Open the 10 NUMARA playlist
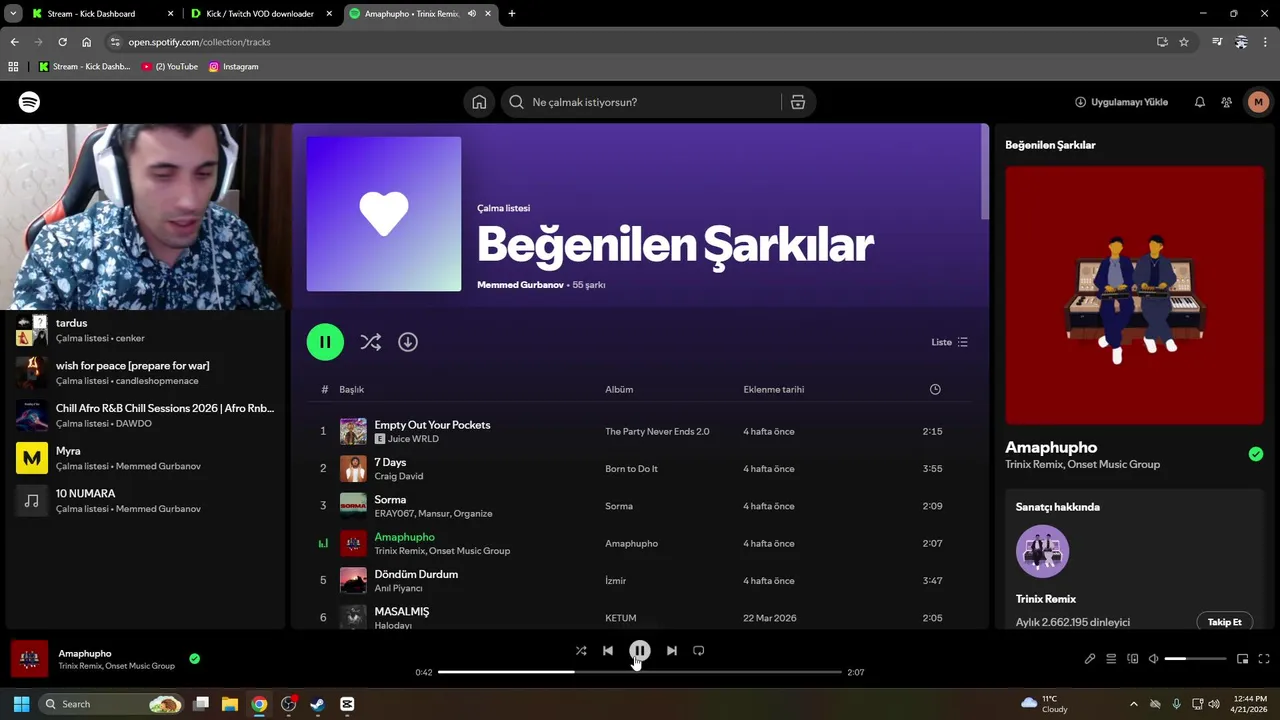Screen dimensions: 1280x720 click(x=145, y=500)
